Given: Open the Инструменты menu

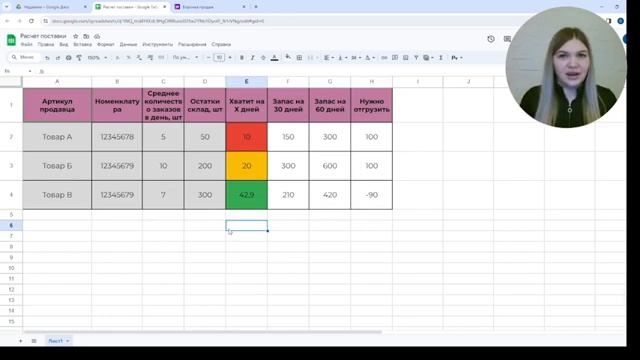Looking at the screenshot, I should pyautogui.click(x=158, y=44).
